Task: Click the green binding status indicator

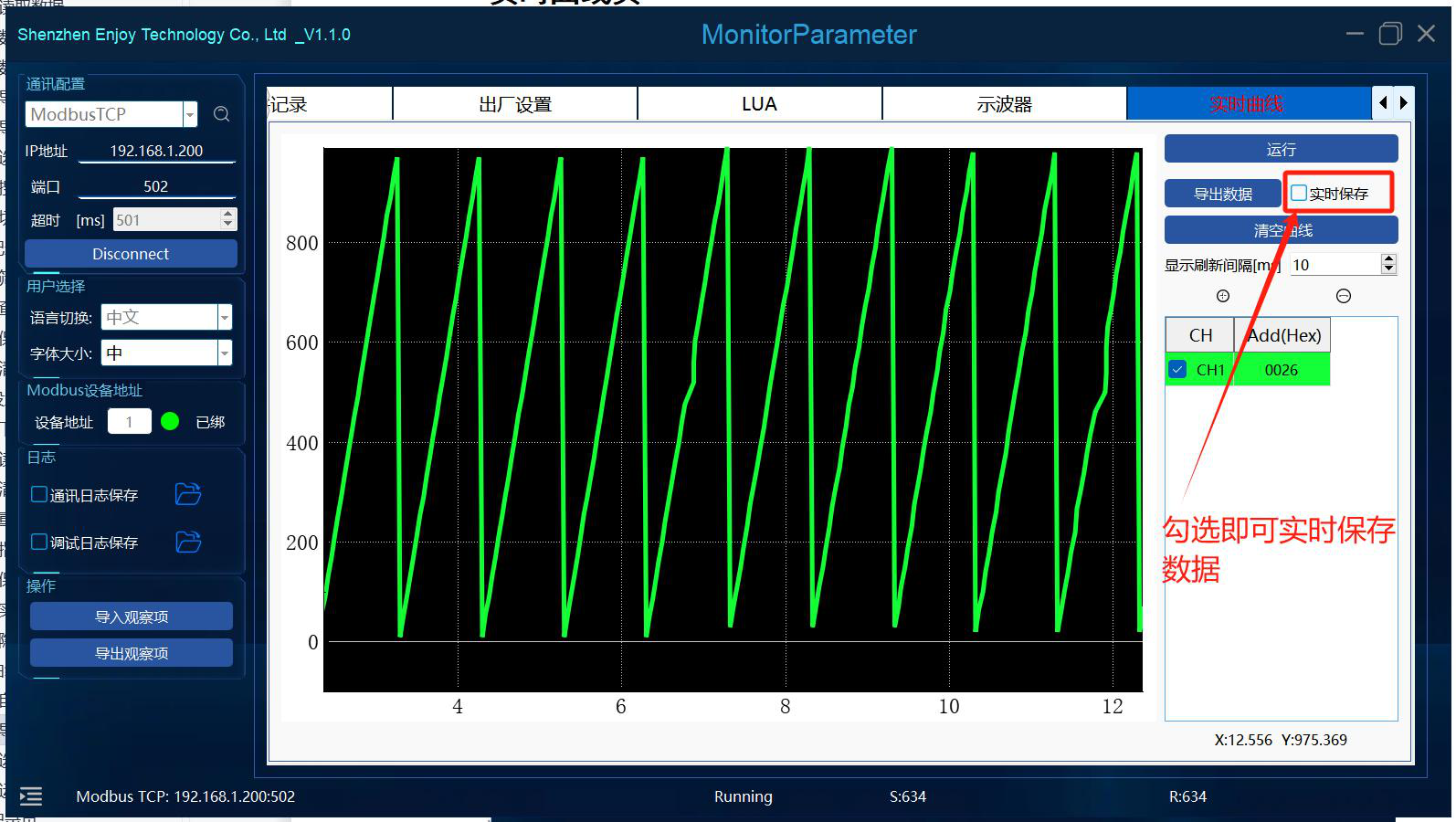Action: (170, 421)
